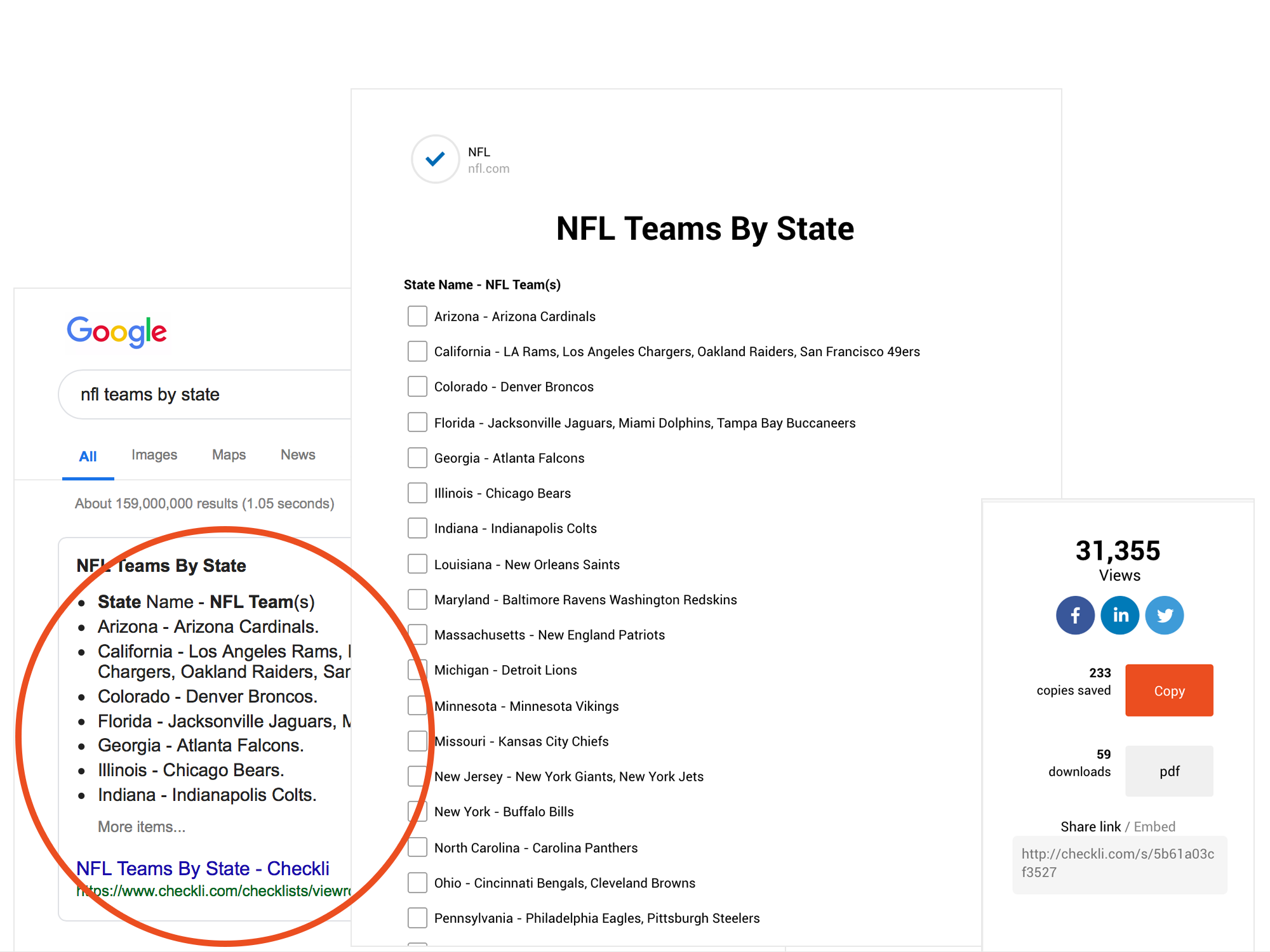Check the Ohio teams checkbox

(x=417, y=883)
